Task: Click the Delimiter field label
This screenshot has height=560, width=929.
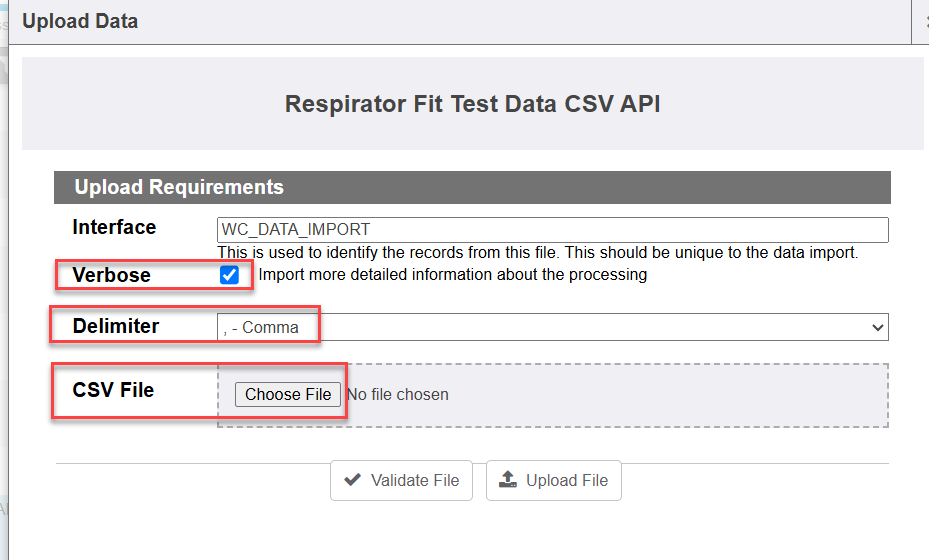Action: point(116,326)
